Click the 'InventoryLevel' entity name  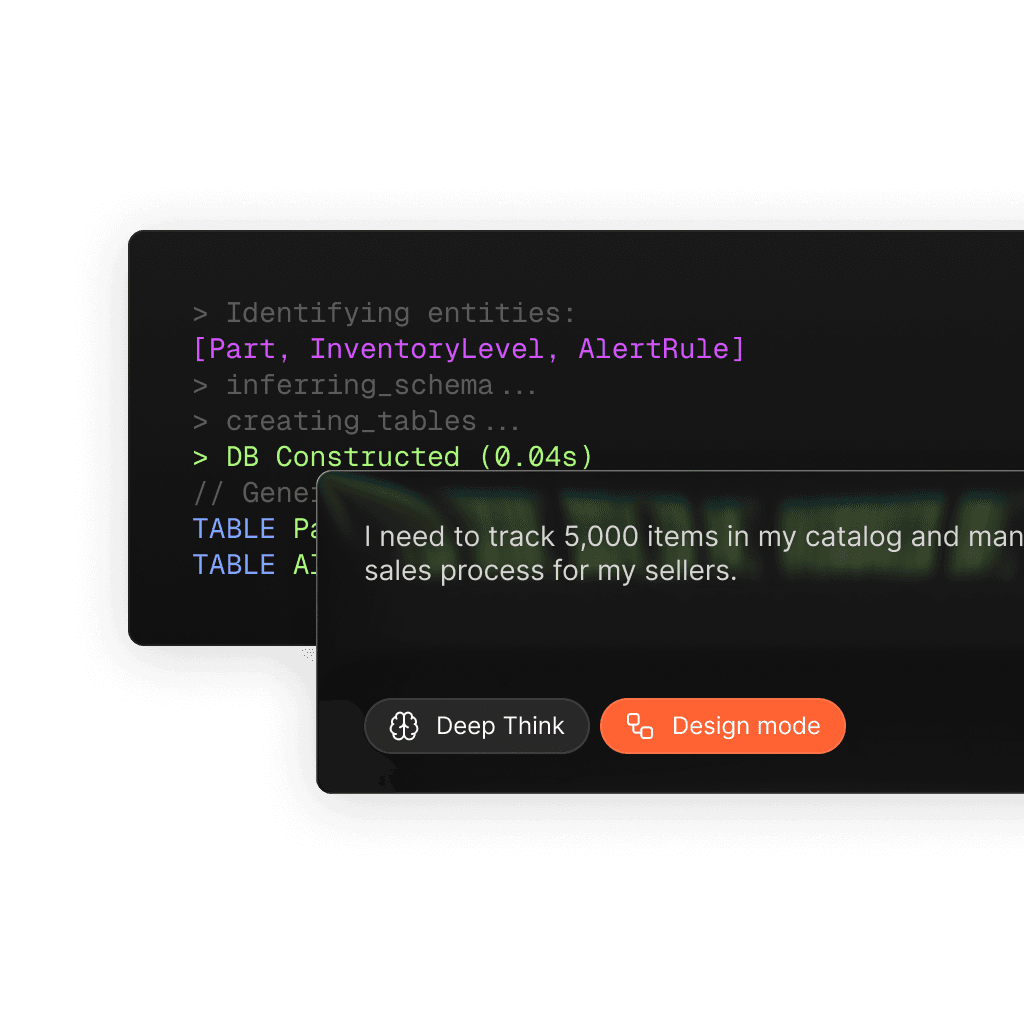point(427,349)
